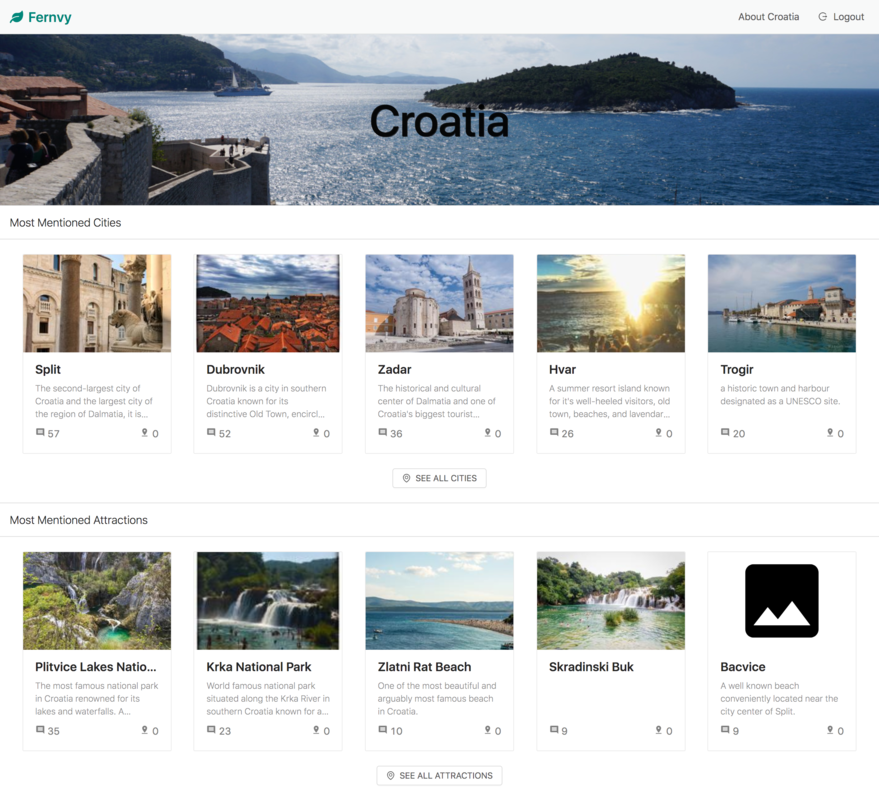The image size is (879, 800).
Task: Click the logout icon in the header
Action: 822,17
